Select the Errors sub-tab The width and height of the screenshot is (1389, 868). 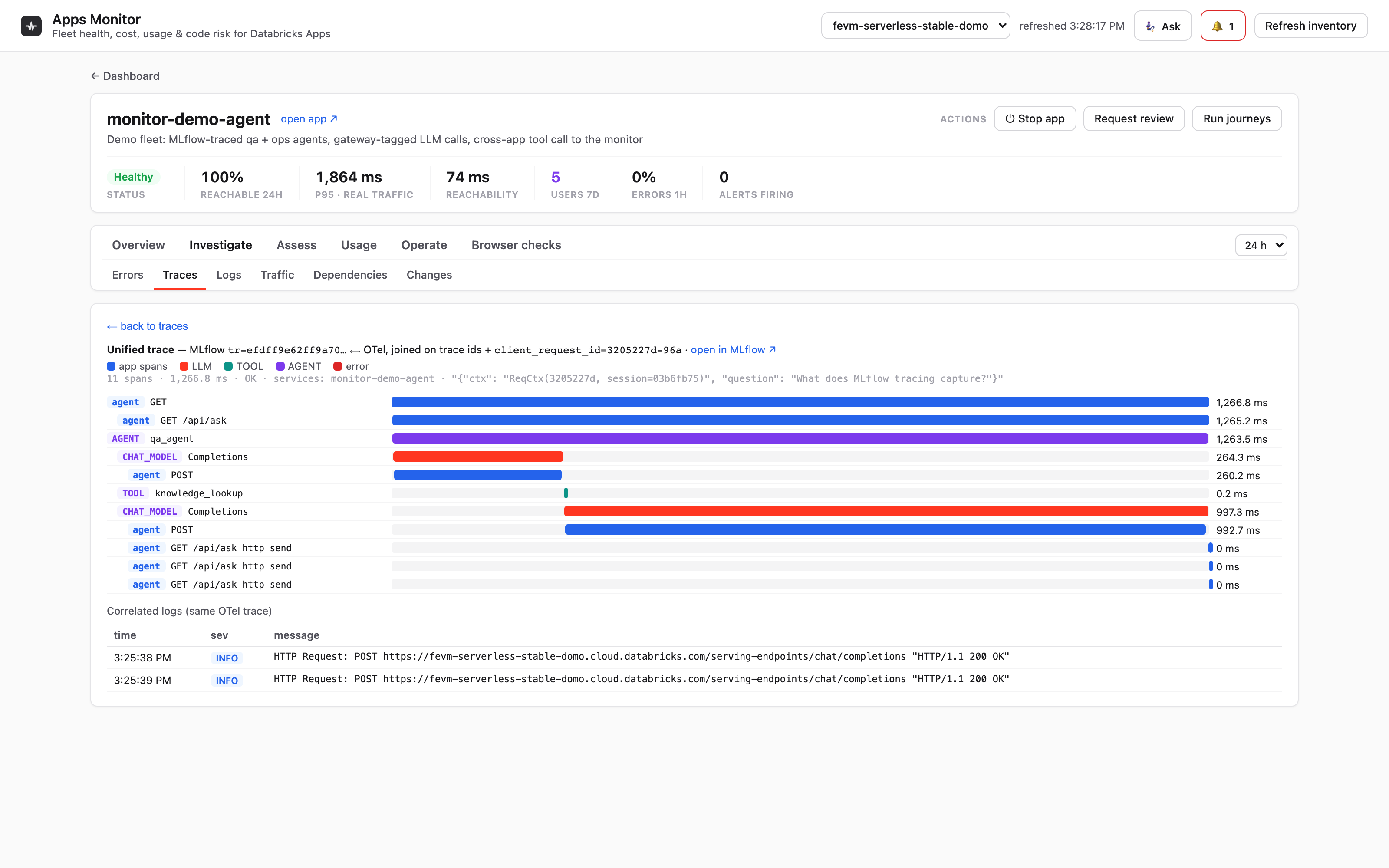click(x=128, y=275)
